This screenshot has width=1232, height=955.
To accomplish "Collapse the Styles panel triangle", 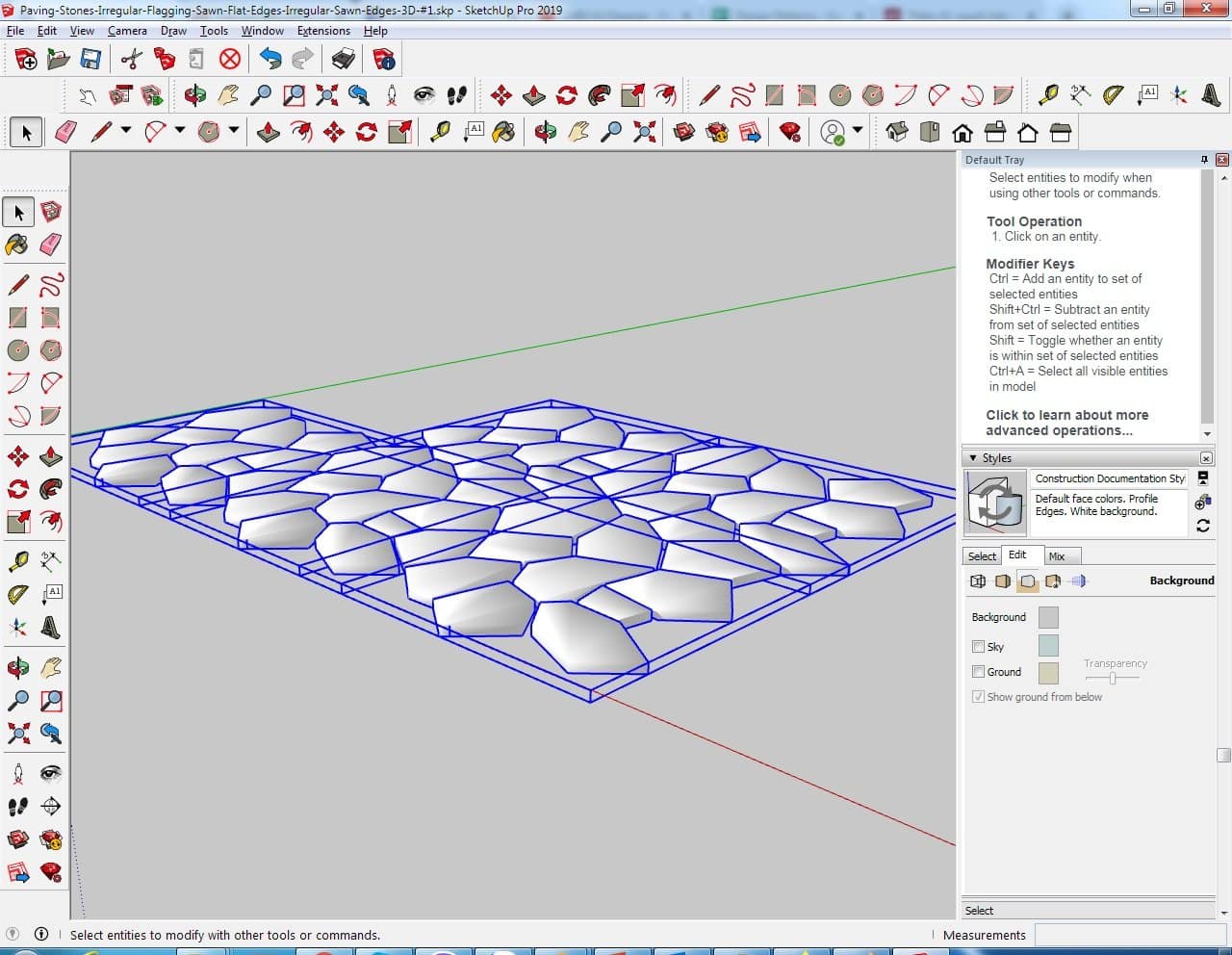I will click(x=973, y=458).
